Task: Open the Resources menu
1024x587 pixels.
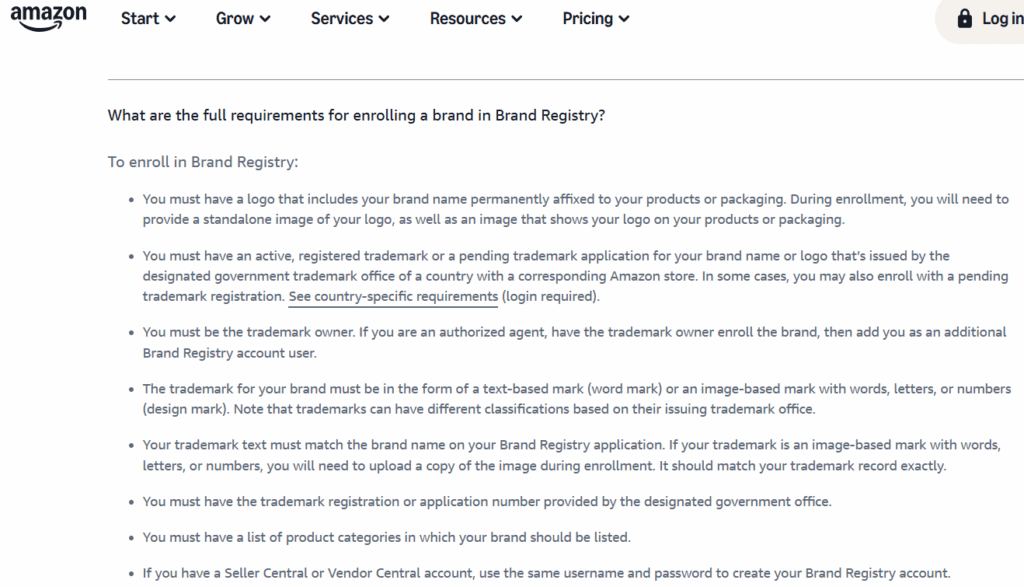Action: pos(475,18)
